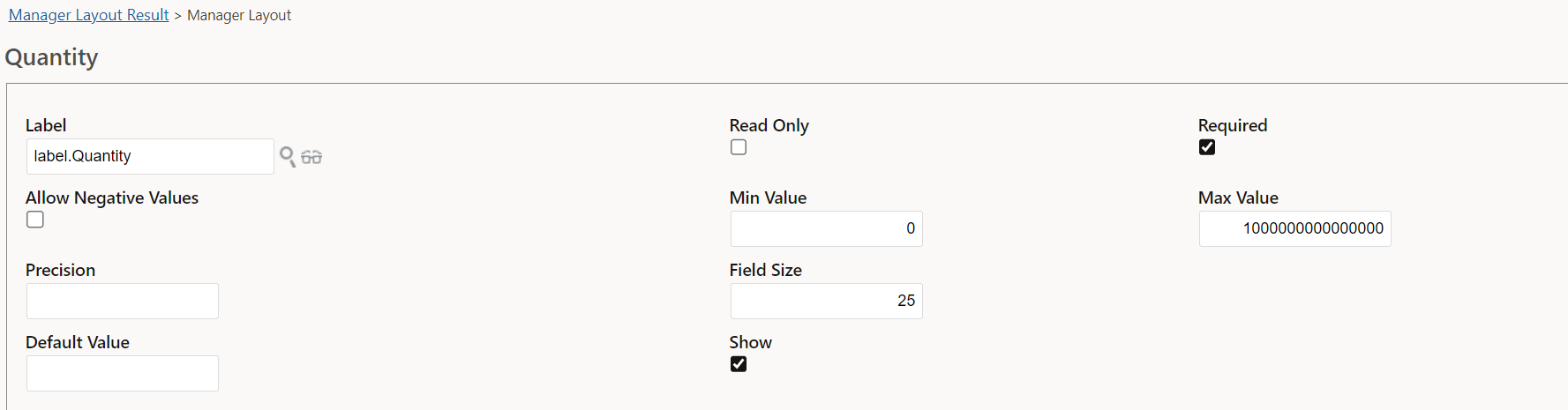Select the Max Value input box
The width and height of the screenshot is (1568, 410).
pyautogui.click(x=1294, y=228)
